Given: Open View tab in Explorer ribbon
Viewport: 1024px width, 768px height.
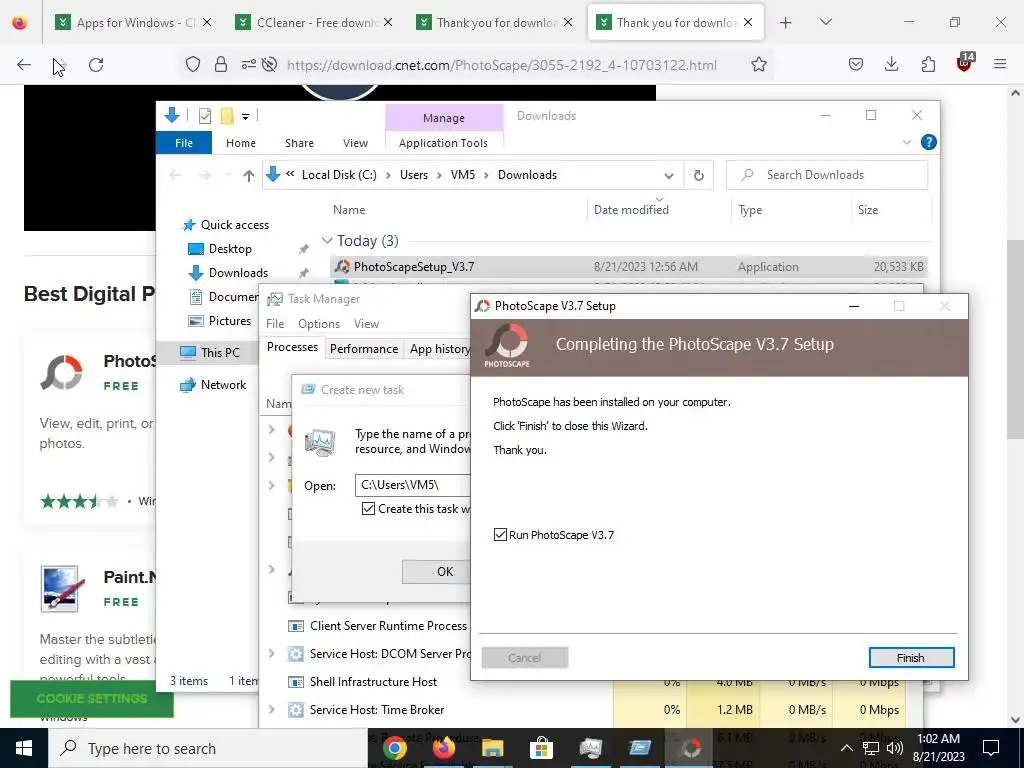Looking at the screenshot, I should [355, 143].
